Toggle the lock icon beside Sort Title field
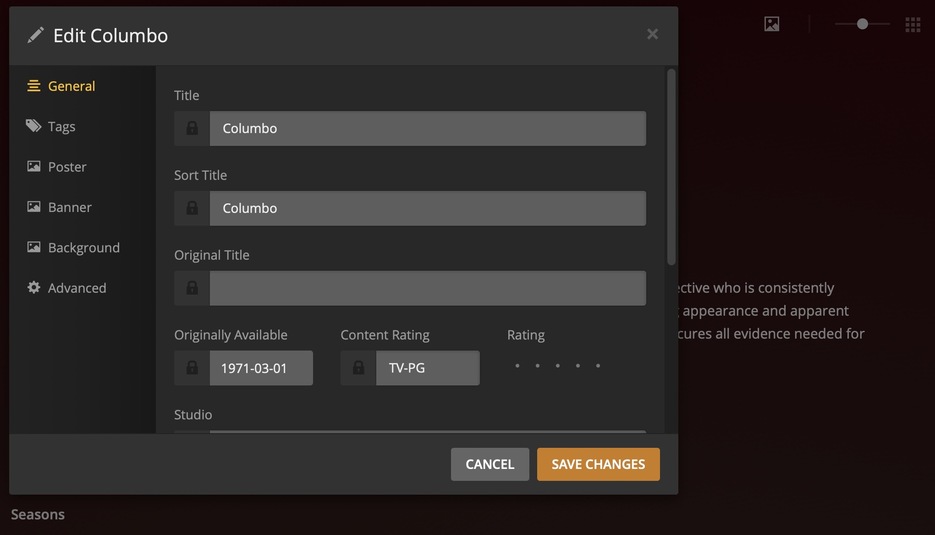 [x=192, y=208]
